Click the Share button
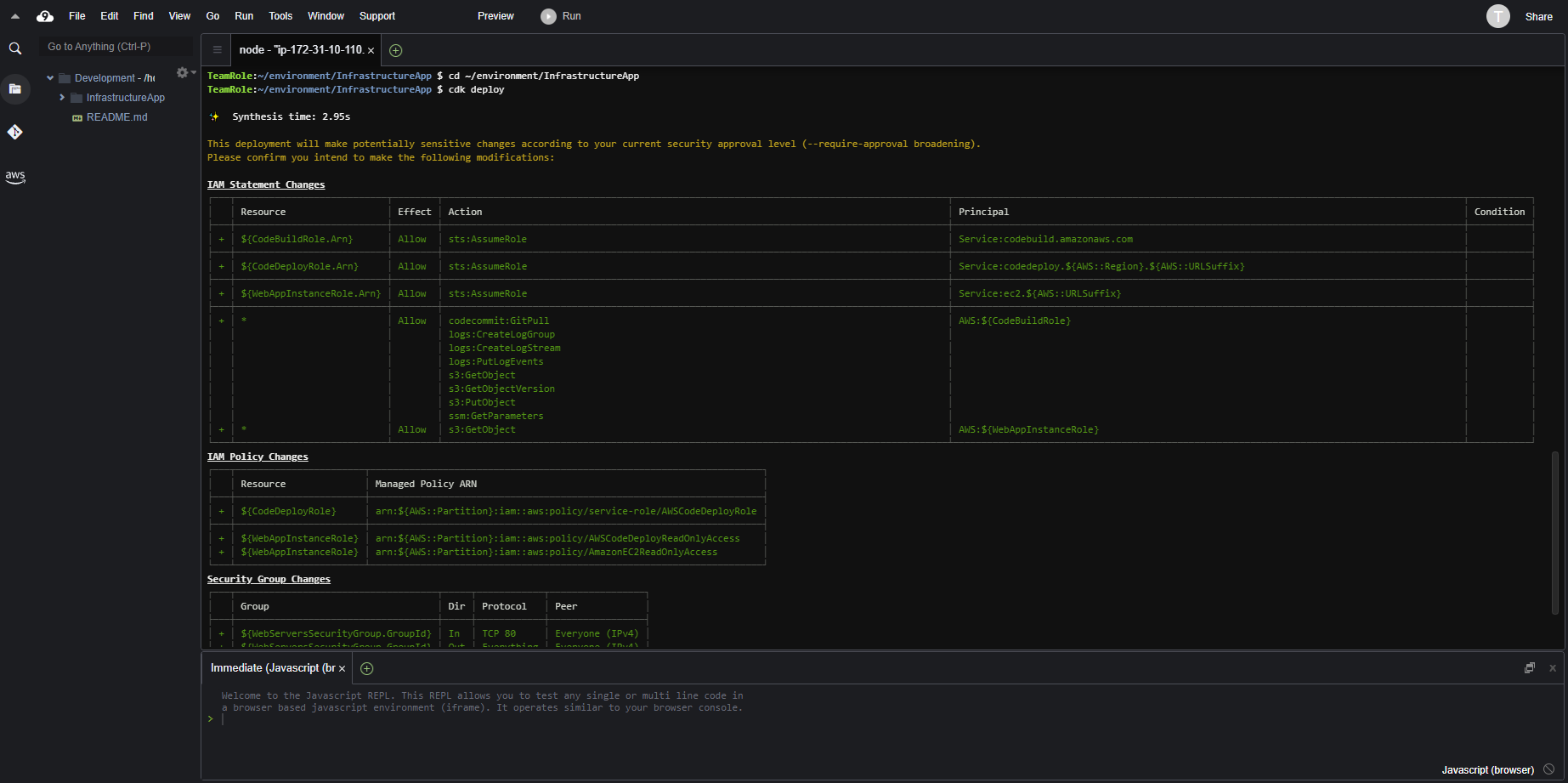This screenshot has height=783, width=1568. 1539,17
